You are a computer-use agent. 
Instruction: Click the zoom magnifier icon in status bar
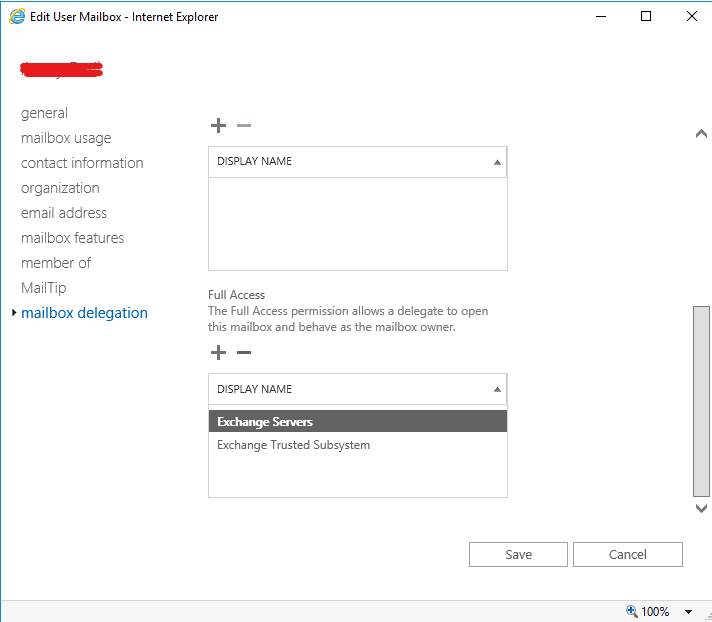[632, 611]
